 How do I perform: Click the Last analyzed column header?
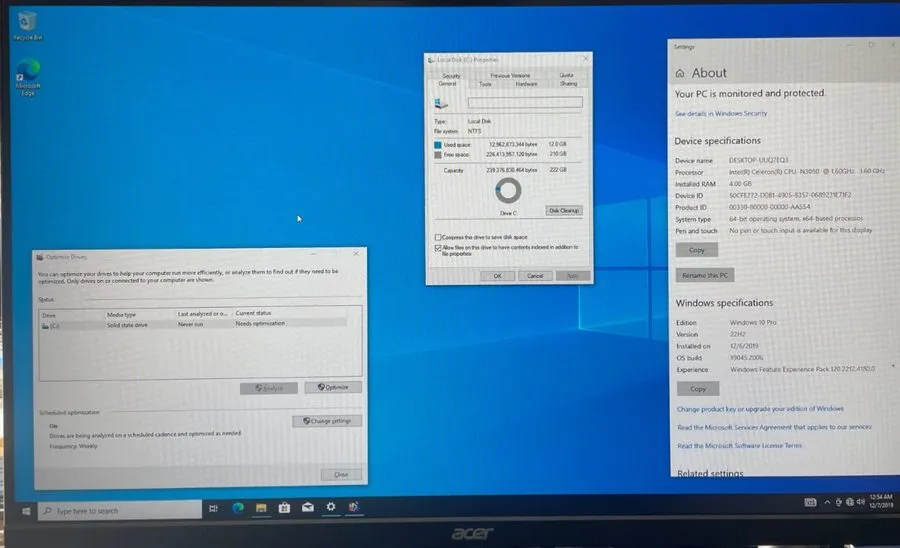(x=203, y=314)
